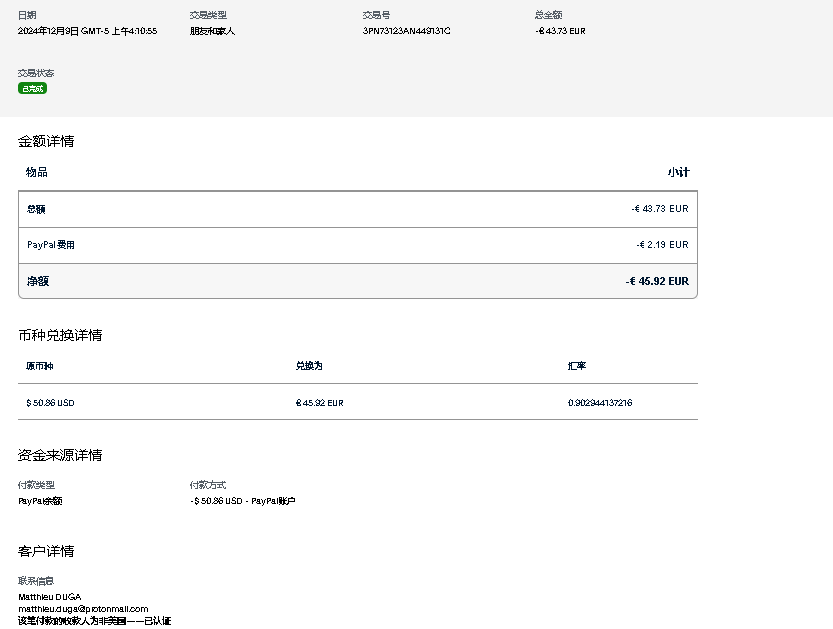Click the total amount in the top summary

click(x=560, y=31)
